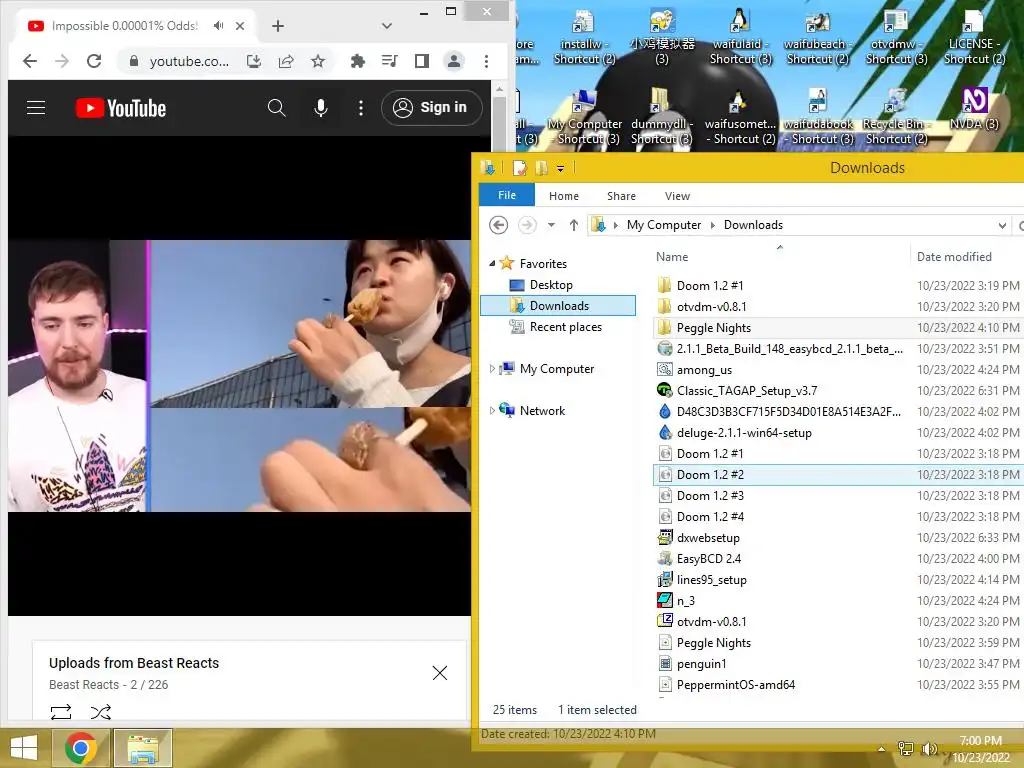Image resolution: width=1024 pixels, height=768 pixels.
Task: Select the dxwebsetup file
Action: 708,537
